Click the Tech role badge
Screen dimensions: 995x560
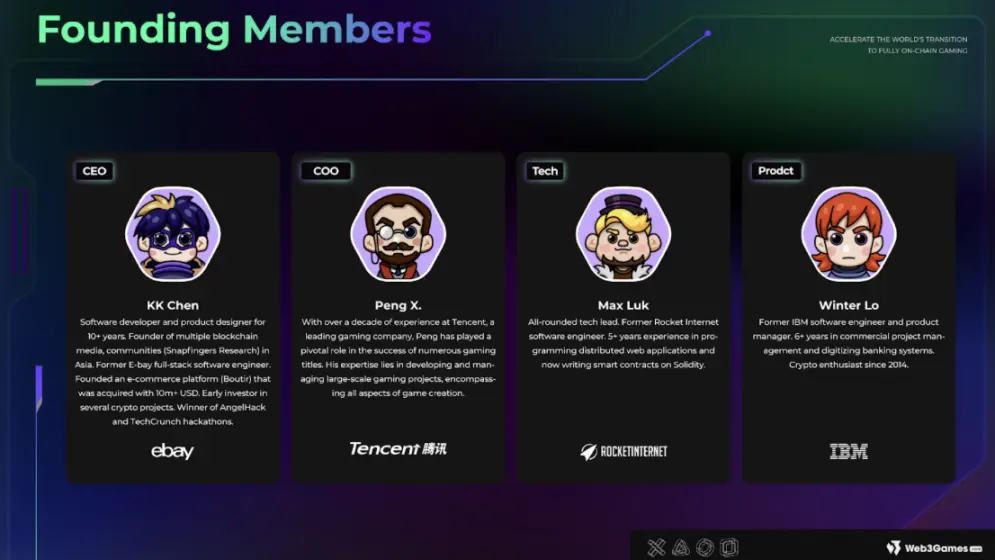tap(545, 171)
